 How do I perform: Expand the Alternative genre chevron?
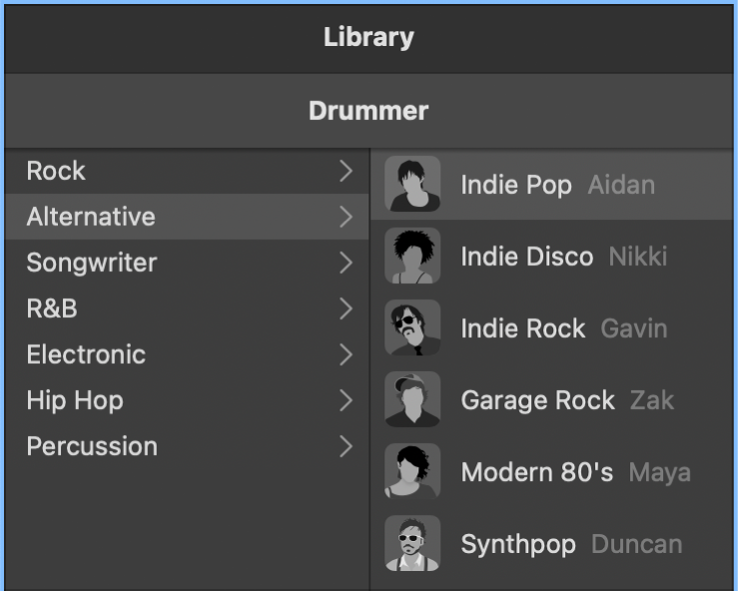coord(346,217)
